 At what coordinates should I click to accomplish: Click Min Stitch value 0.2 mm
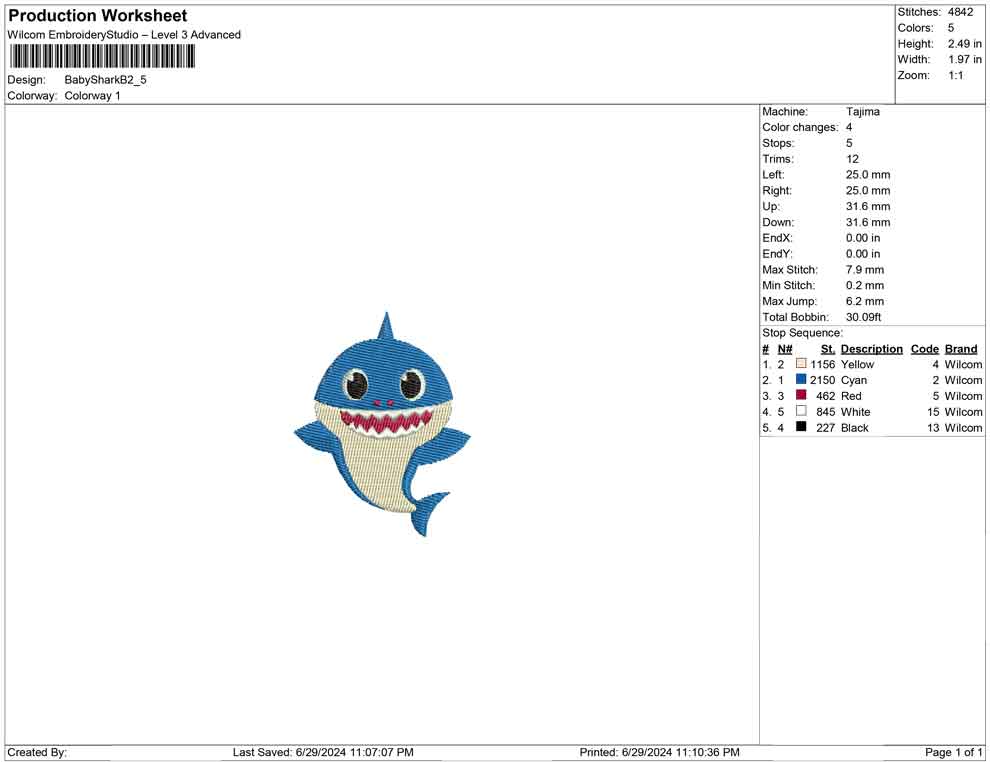865,285
